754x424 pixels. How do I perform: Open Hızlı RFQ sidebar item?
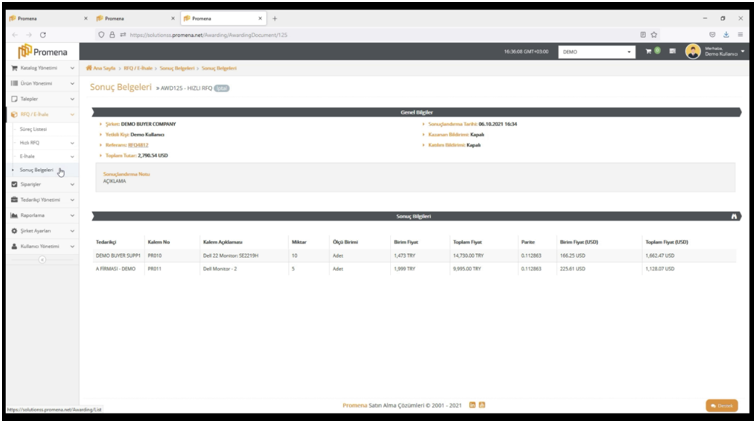pyautogui.click(x=30, y=143)
